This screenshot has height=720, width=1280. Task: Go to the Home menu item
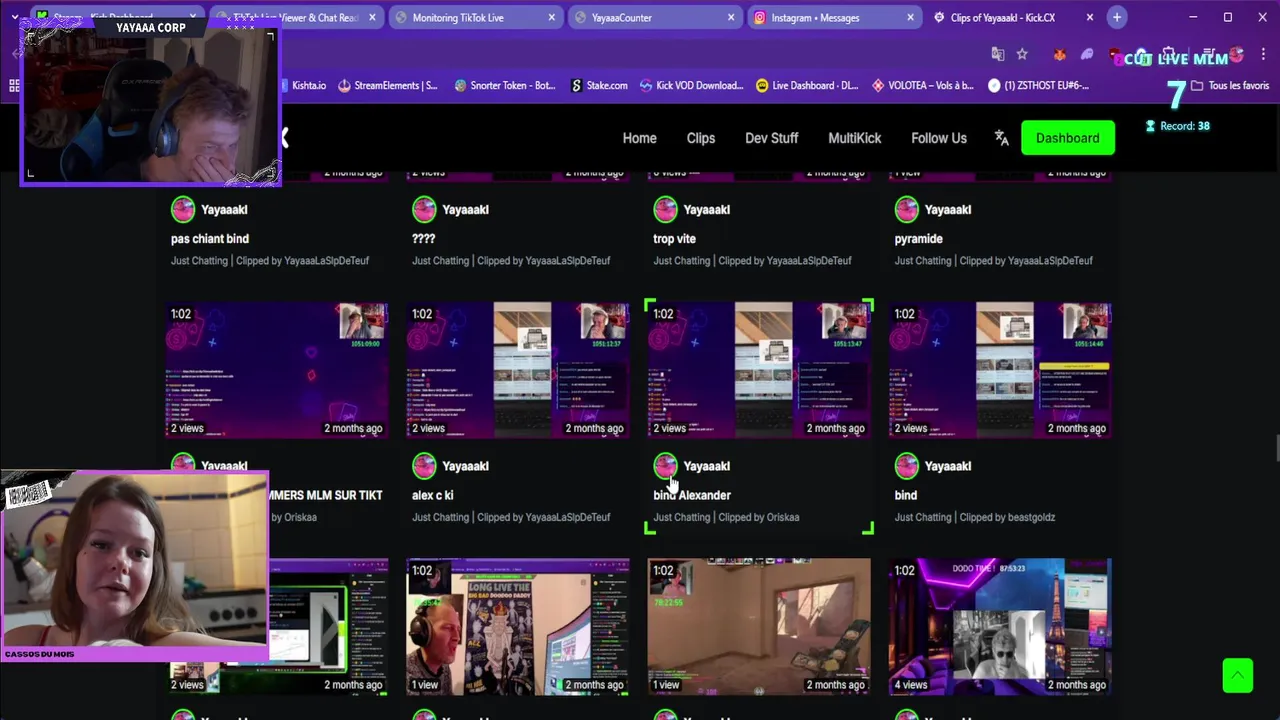[639, 138]
